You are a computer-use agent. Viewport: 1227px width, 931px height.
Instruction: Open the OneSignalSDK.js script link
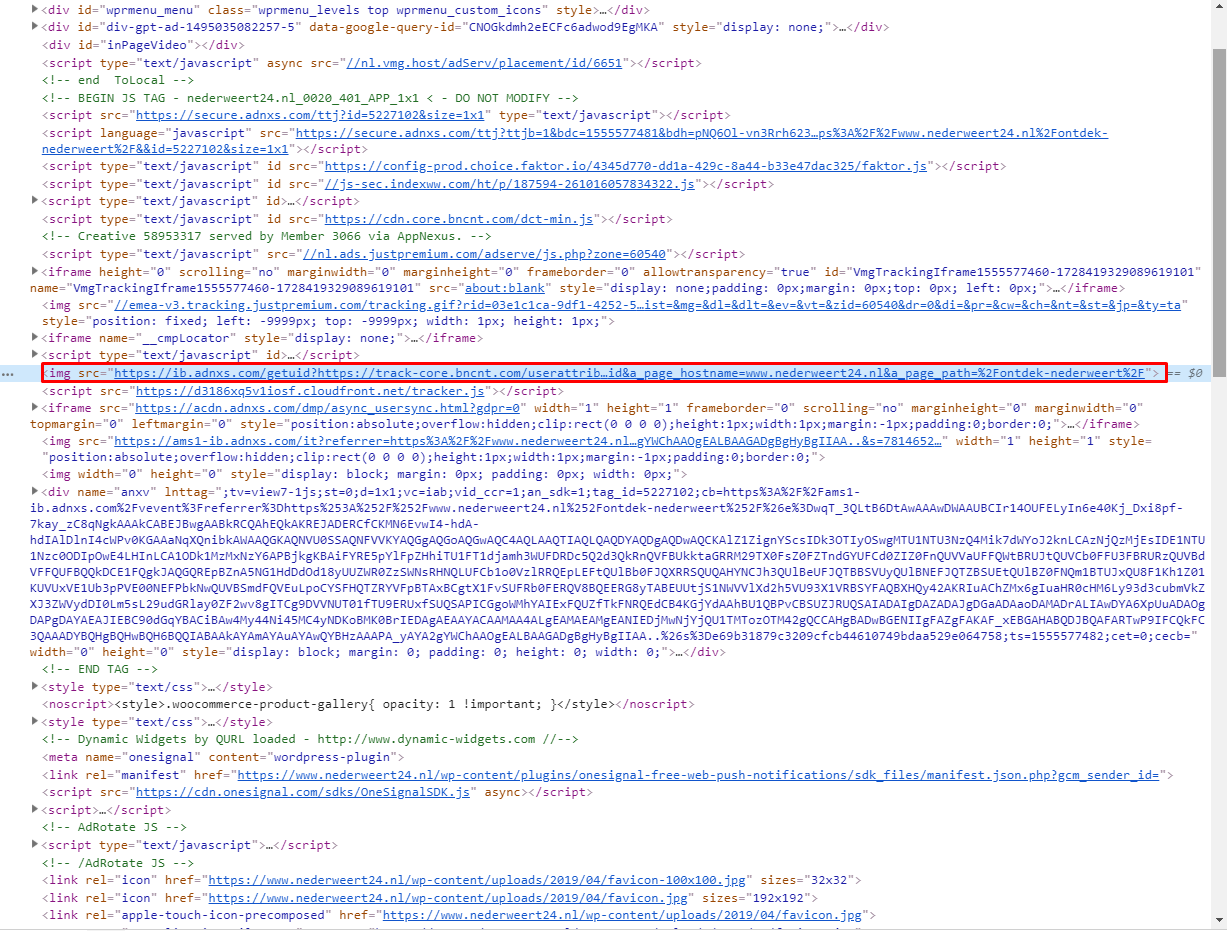click(303, 792)
